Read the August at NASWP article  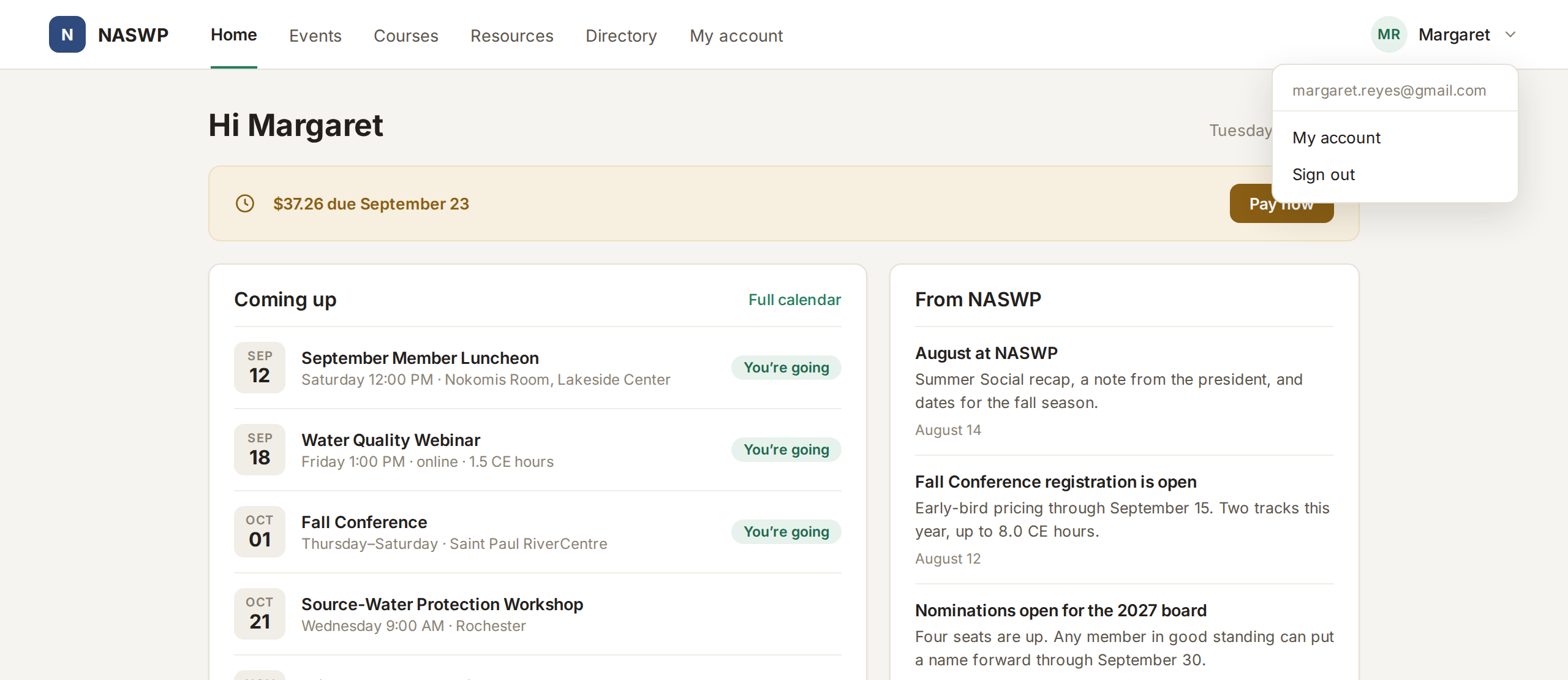(x=986, y=353)
